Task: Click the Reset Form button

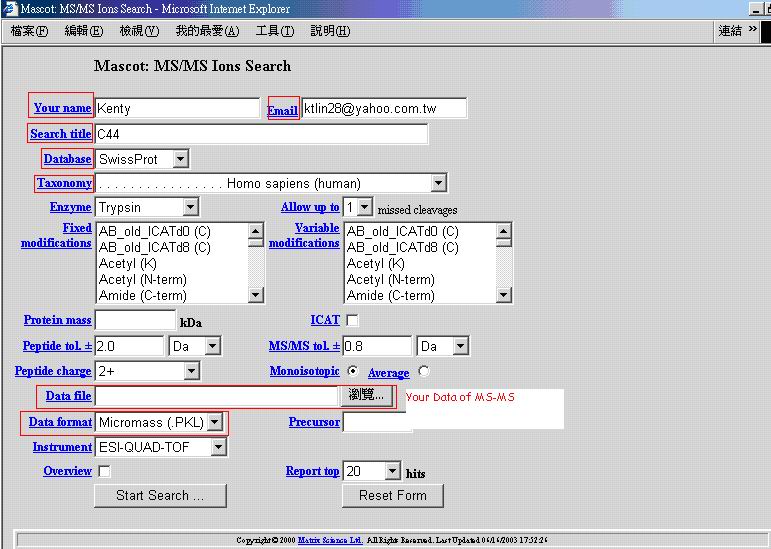Action: 393,495
